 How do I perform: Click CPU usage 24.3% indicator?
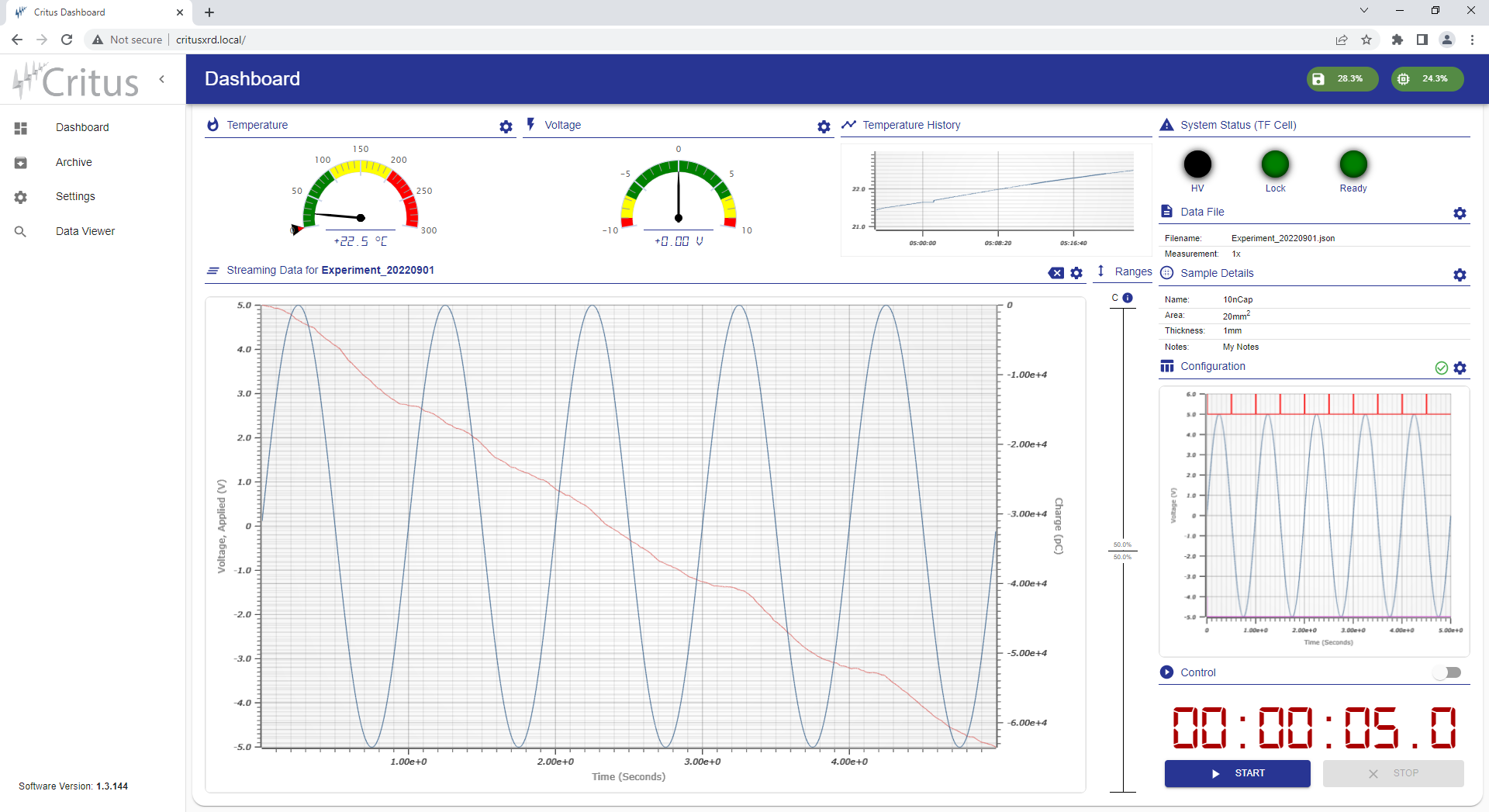click(x=1428, y=79)
